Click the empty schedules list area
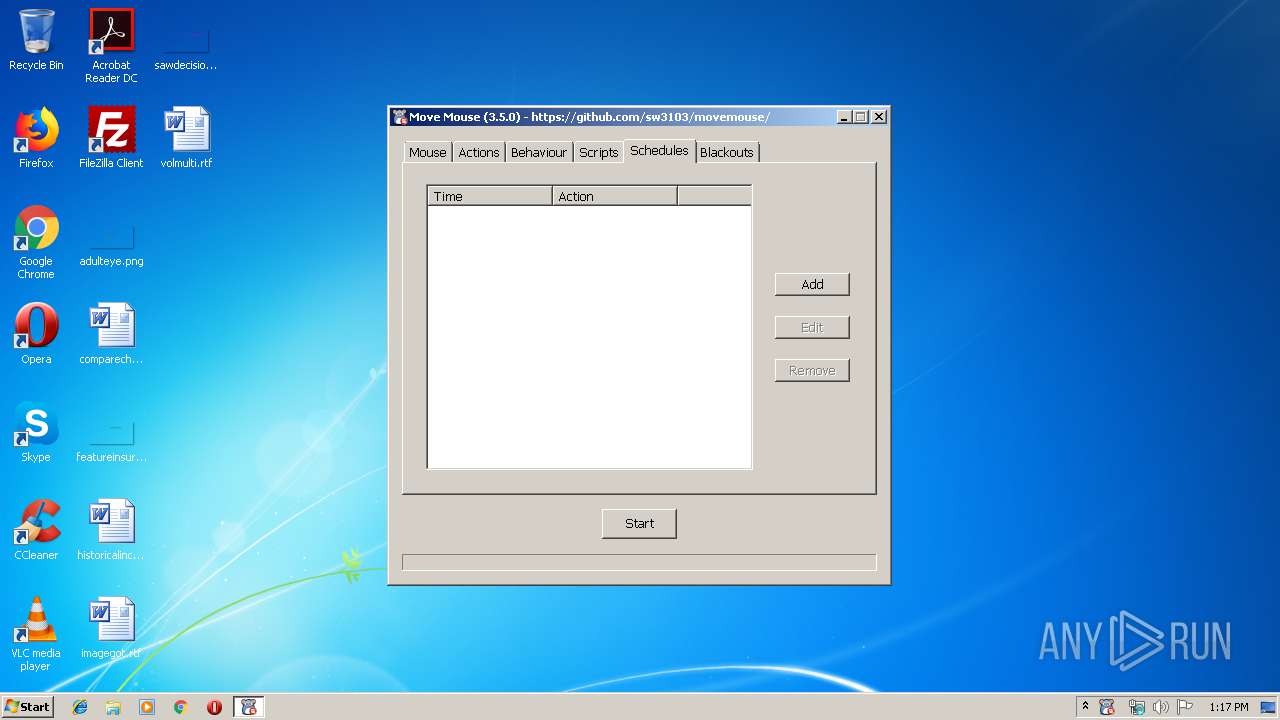The width and height of the screenshot is (1280, 720). point(589,336)
